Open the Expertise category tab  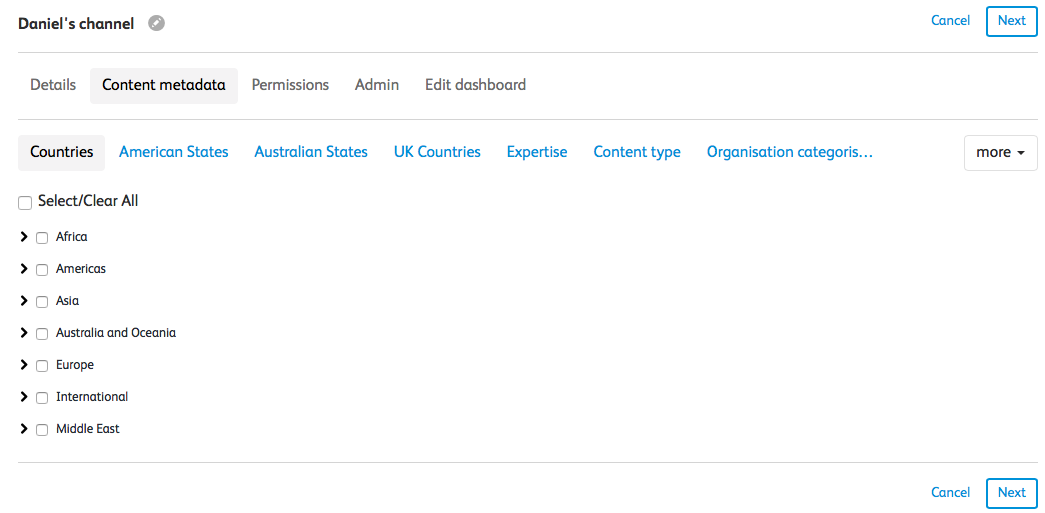537,152
